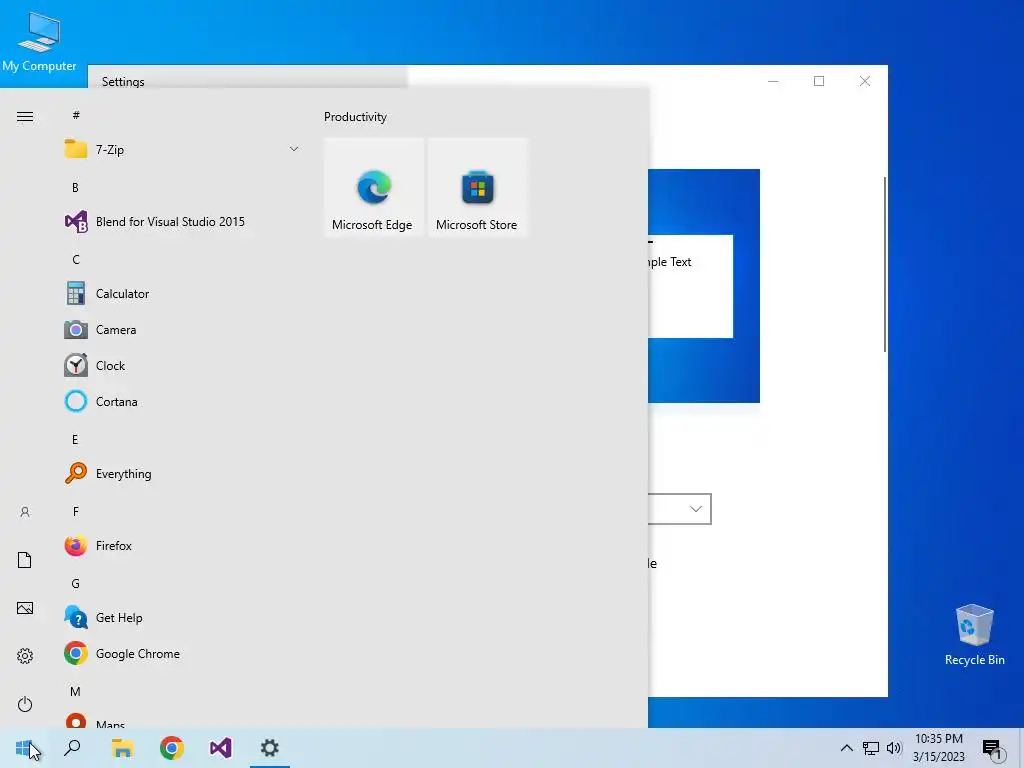
Task: Jump to the M letter header
Action: pyautogui.click(x=76, y=692)
